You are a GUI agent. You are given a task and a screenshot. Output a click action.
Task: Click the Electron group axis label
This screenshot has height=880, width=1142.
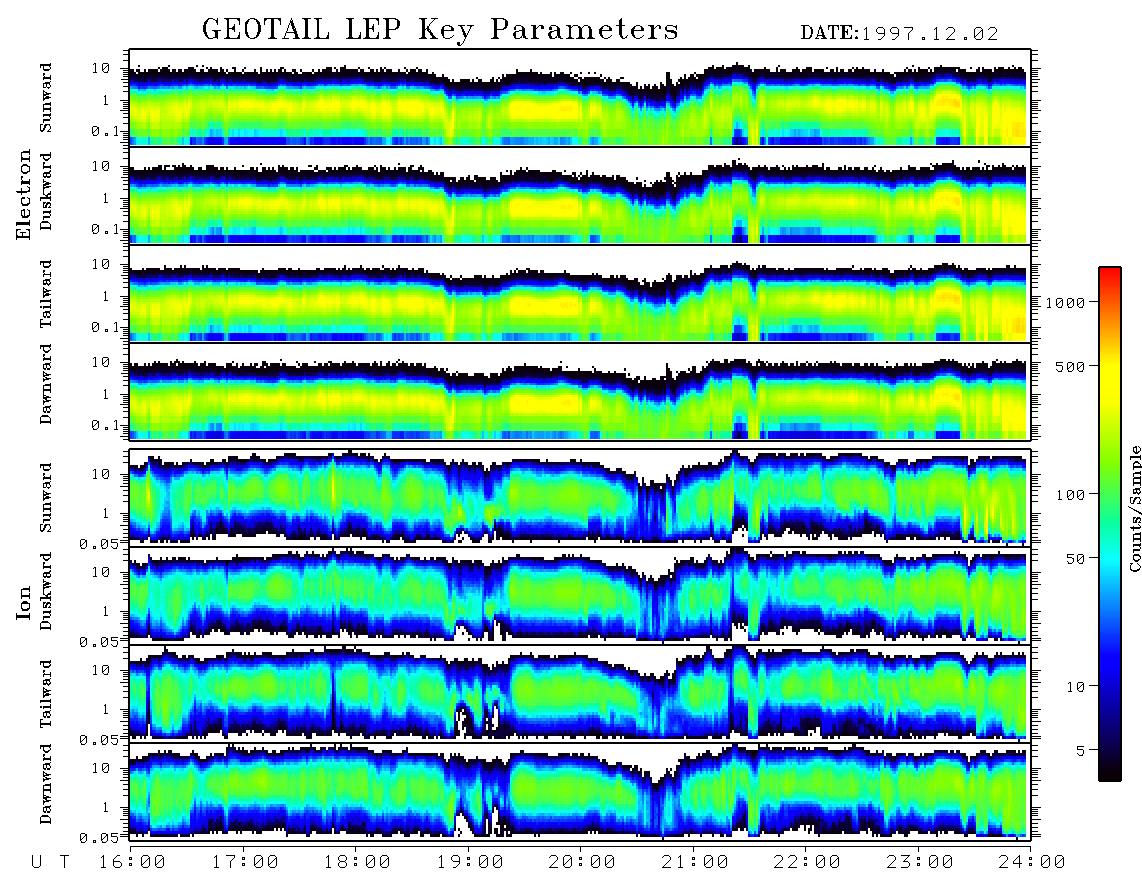coord(24,194)
